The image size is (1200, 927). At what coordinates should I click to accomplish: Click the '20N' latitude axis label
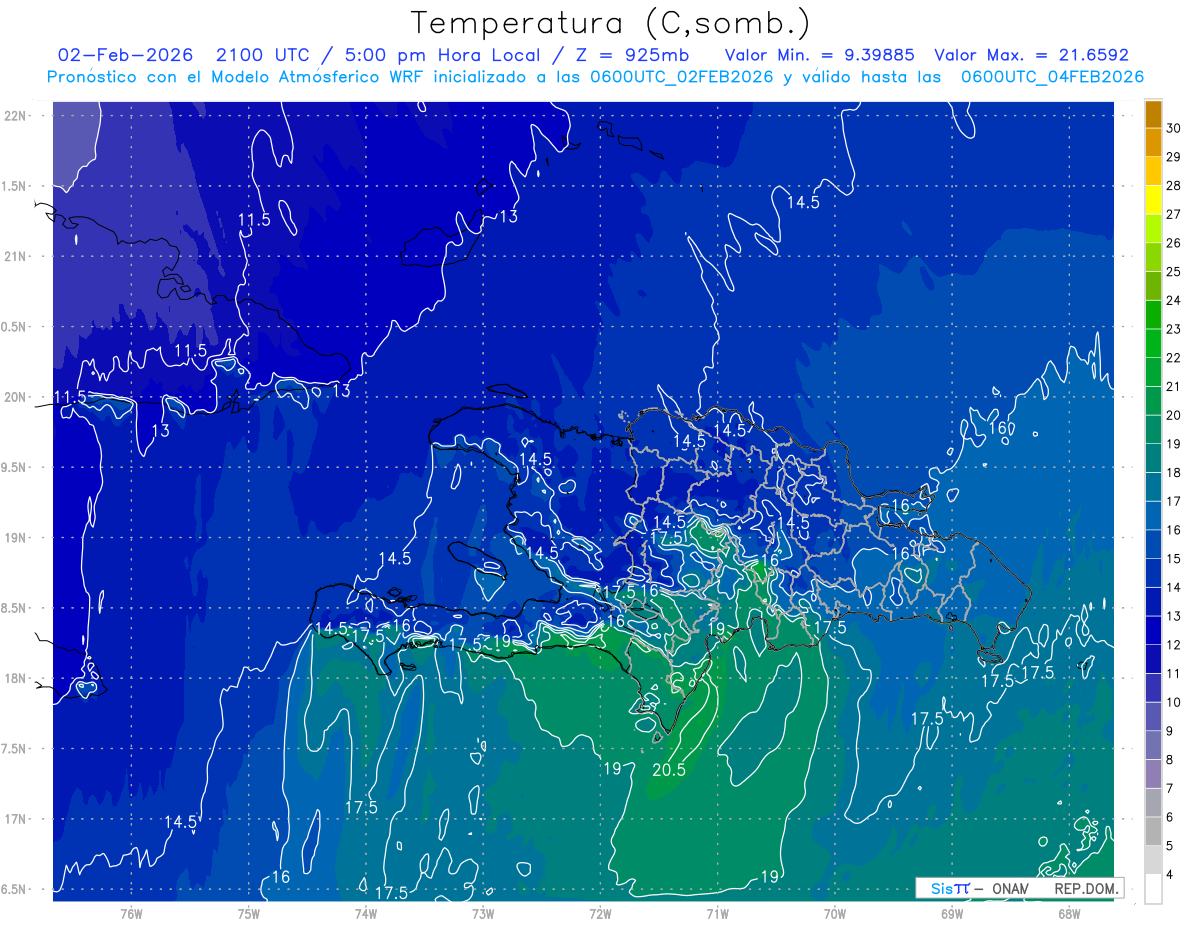(16, 397)
